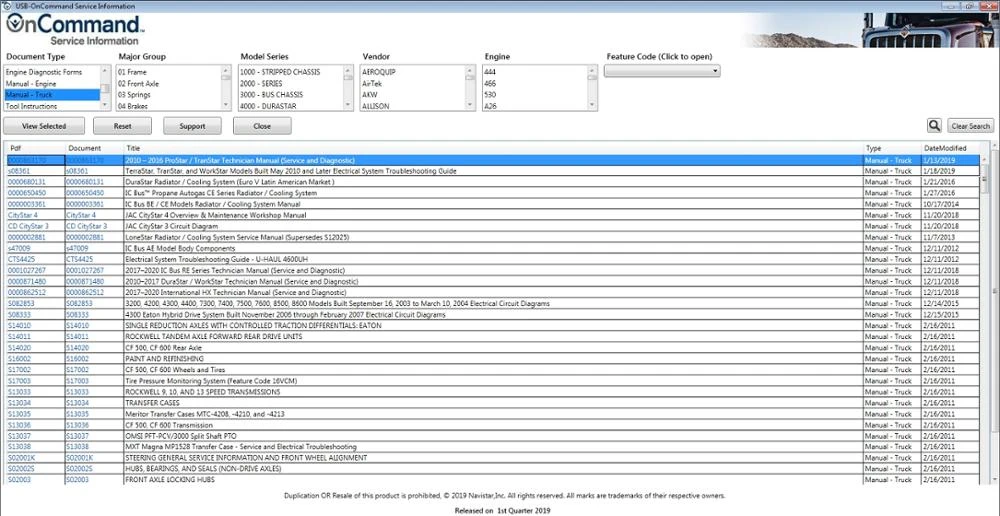Click down arrow of Model Series list

(x=348, y=106)
